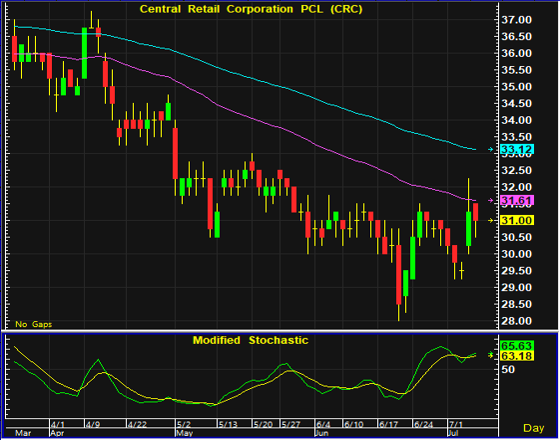Screen dimensions: 560x440
Task: Click the 6/10 date axis marker
Action: 353,425
